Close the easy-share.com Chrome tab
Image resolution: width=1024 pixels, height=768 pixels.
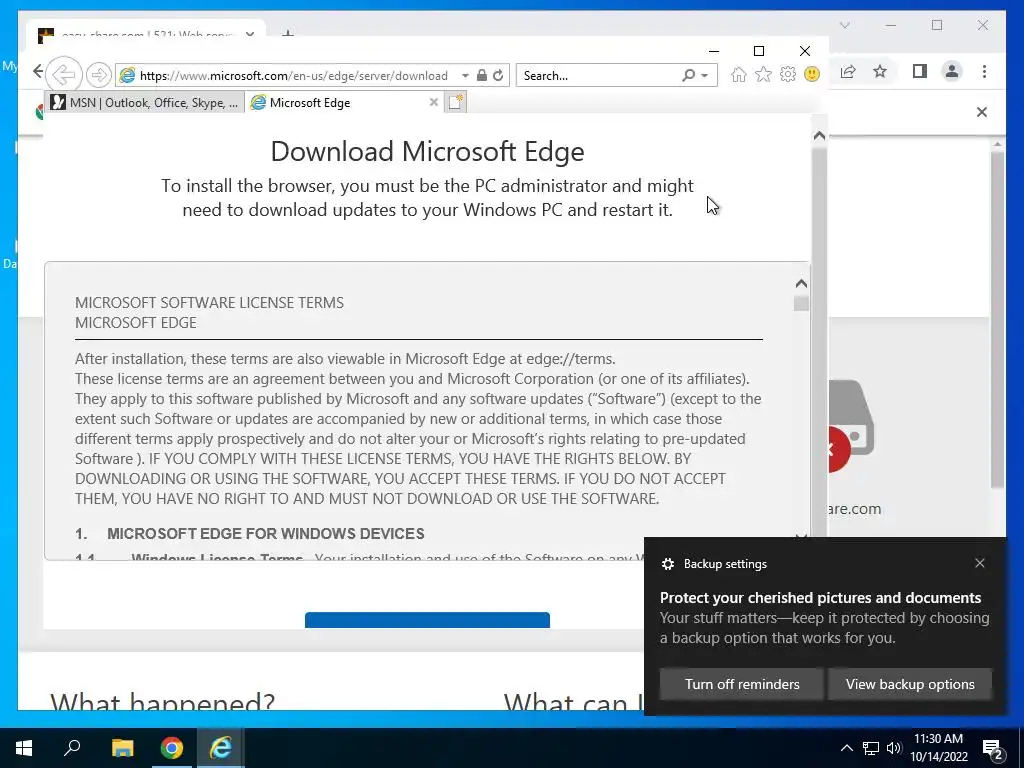tap(249, 34)
